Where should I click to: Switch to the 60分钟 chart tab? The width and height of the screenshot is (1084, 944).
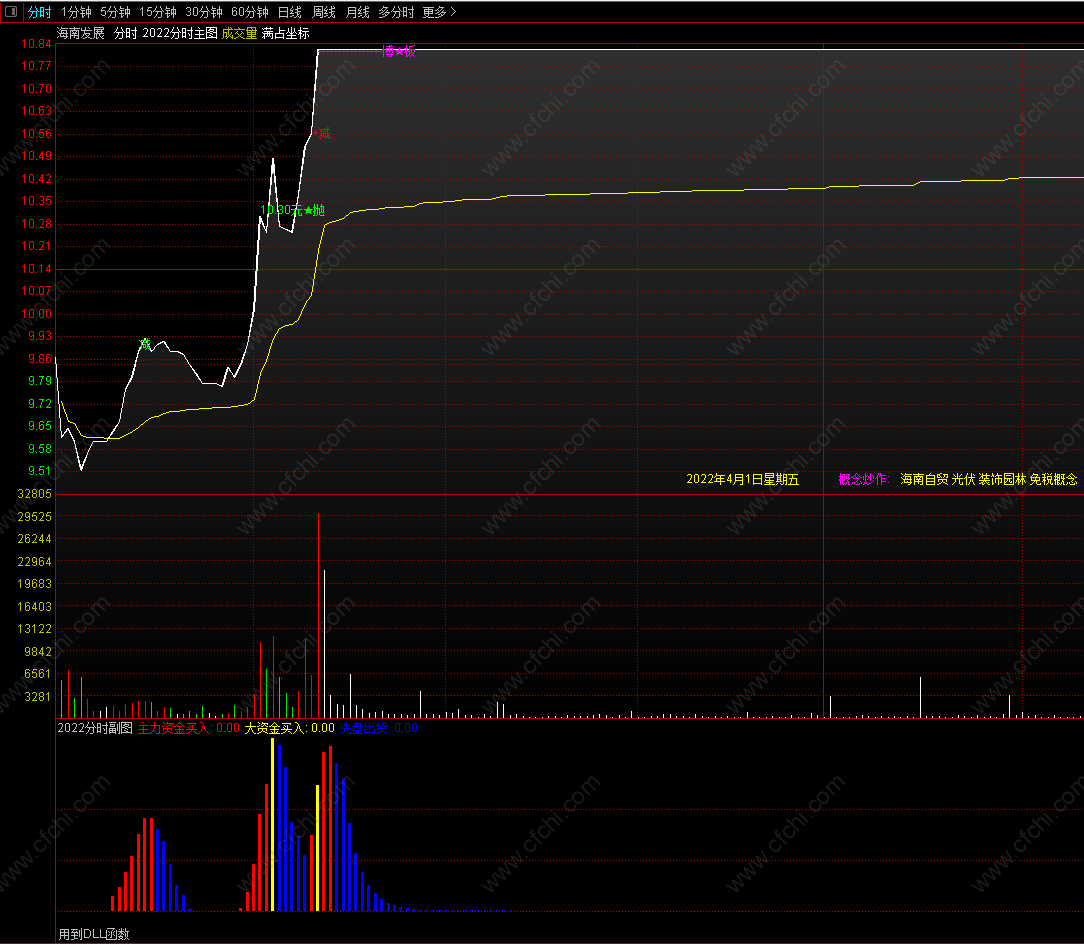[x=250, y=12]
